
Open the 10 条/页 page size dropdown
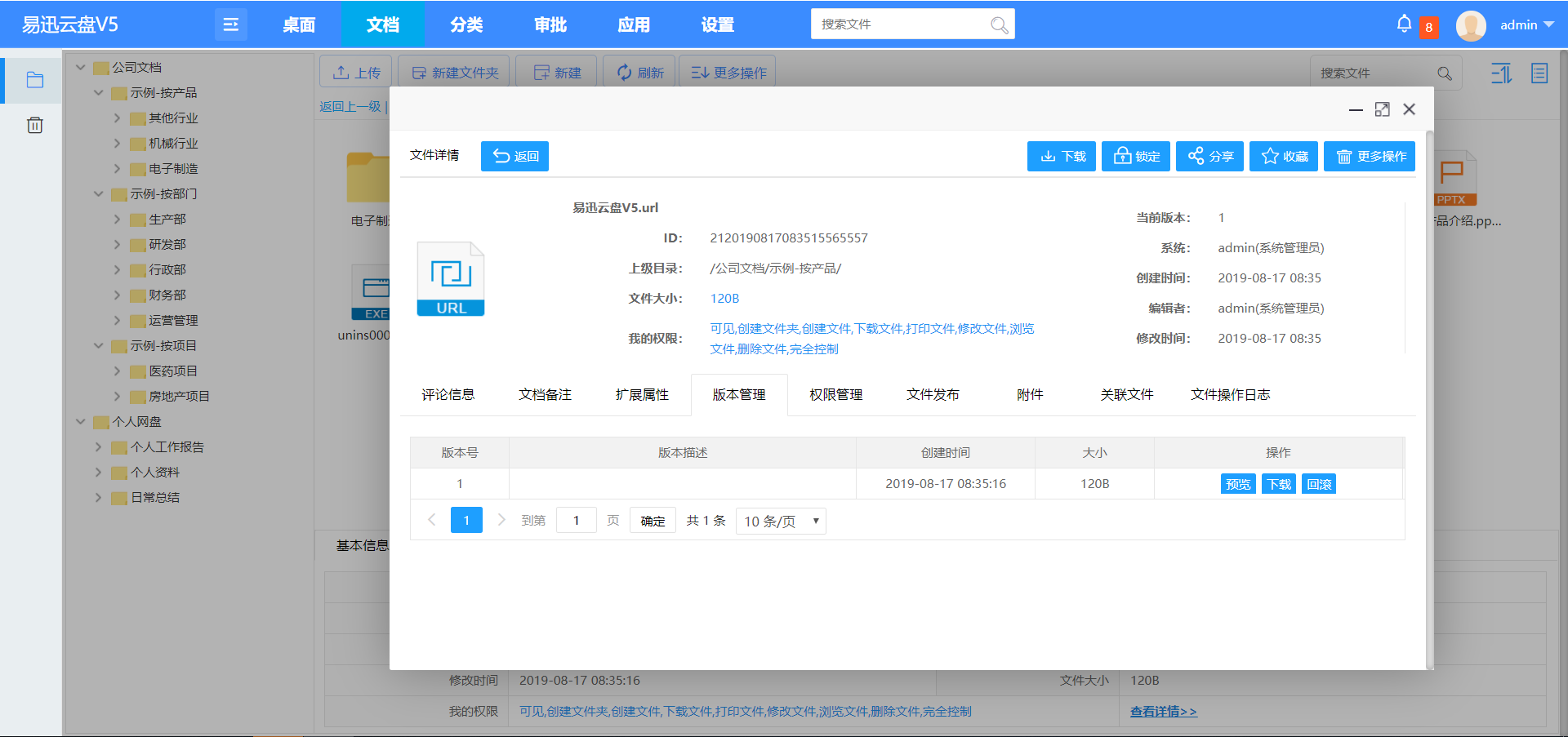[x=781, y=521]
